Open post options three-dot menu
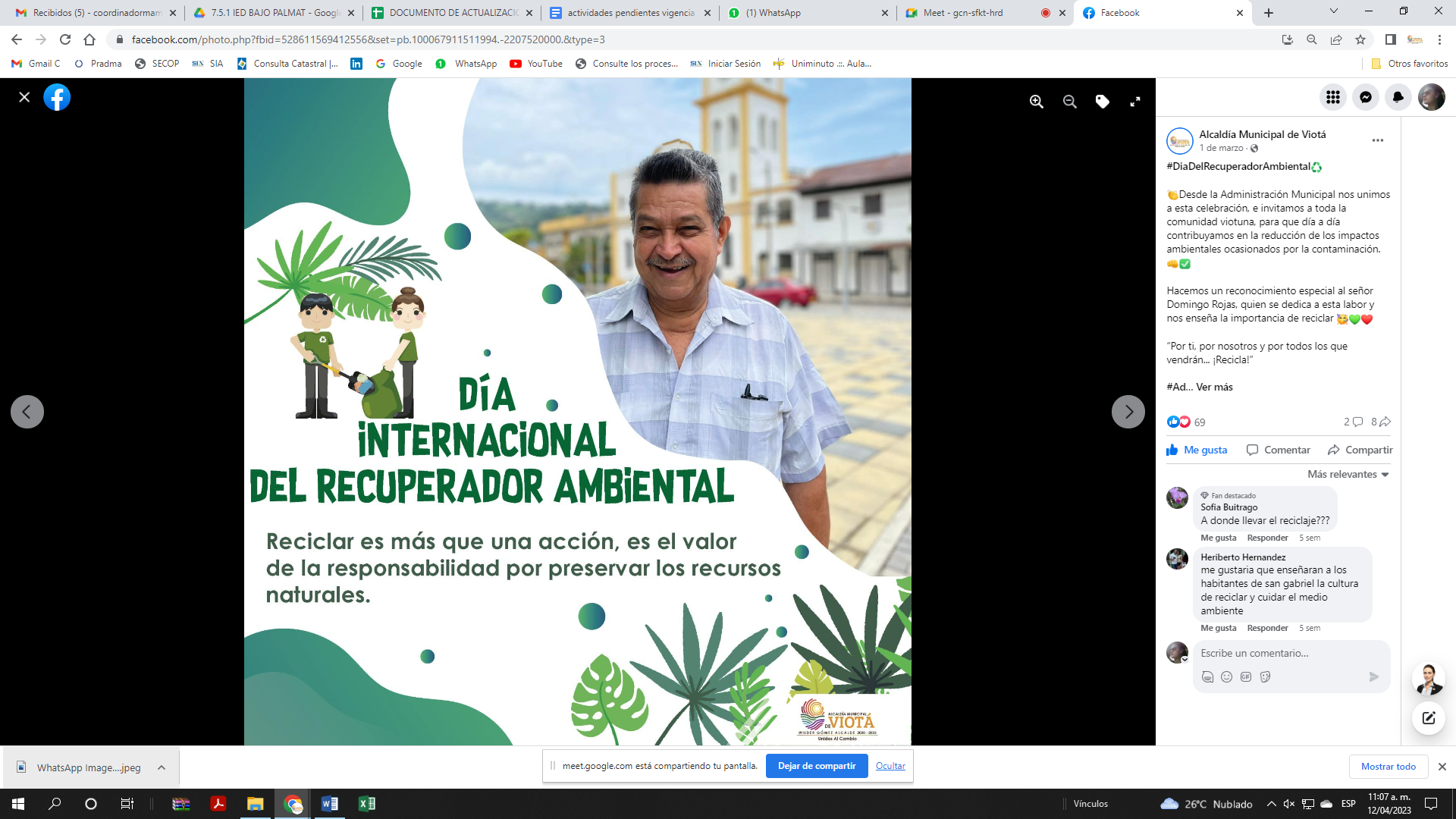Screen dimensions: 1456x819 click(x=1377, y=140)
